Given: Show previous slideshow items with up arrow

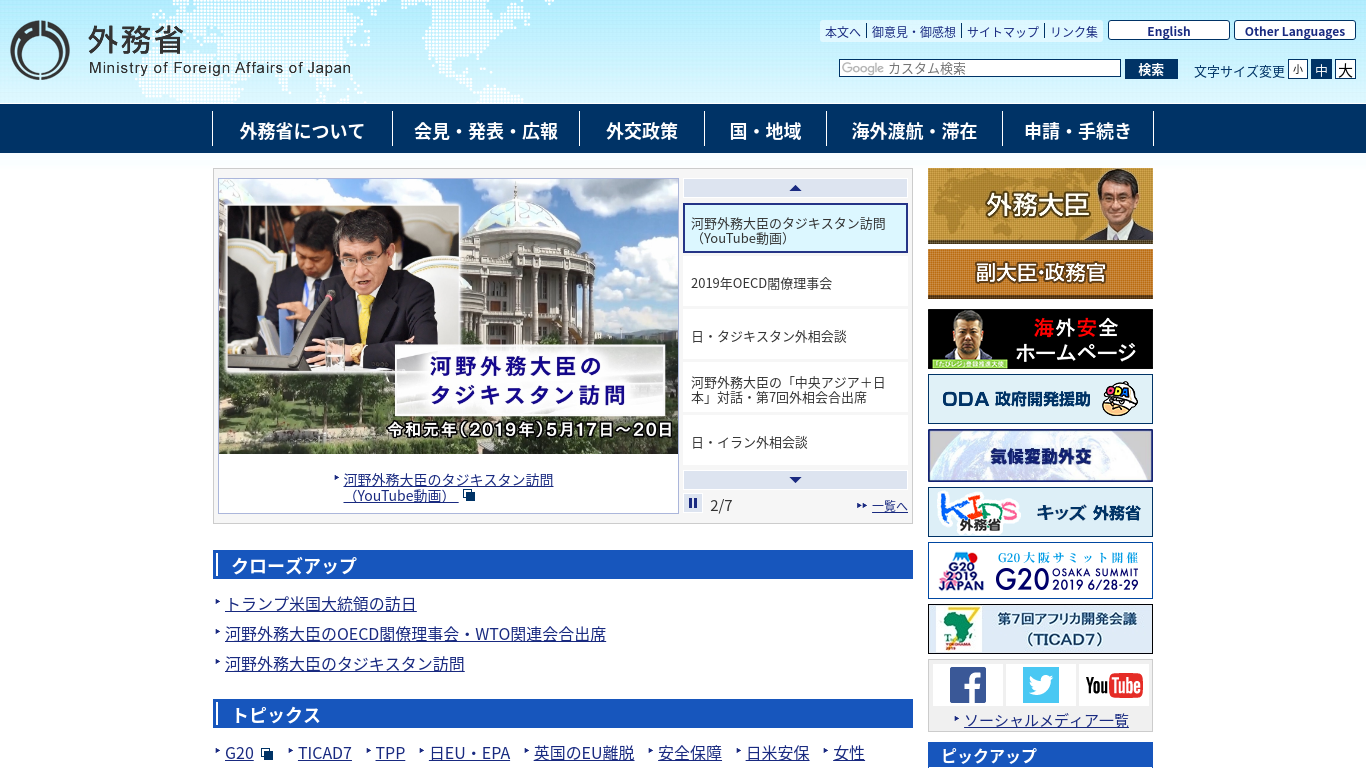Looking at the screenshot, I should point(795,188).
